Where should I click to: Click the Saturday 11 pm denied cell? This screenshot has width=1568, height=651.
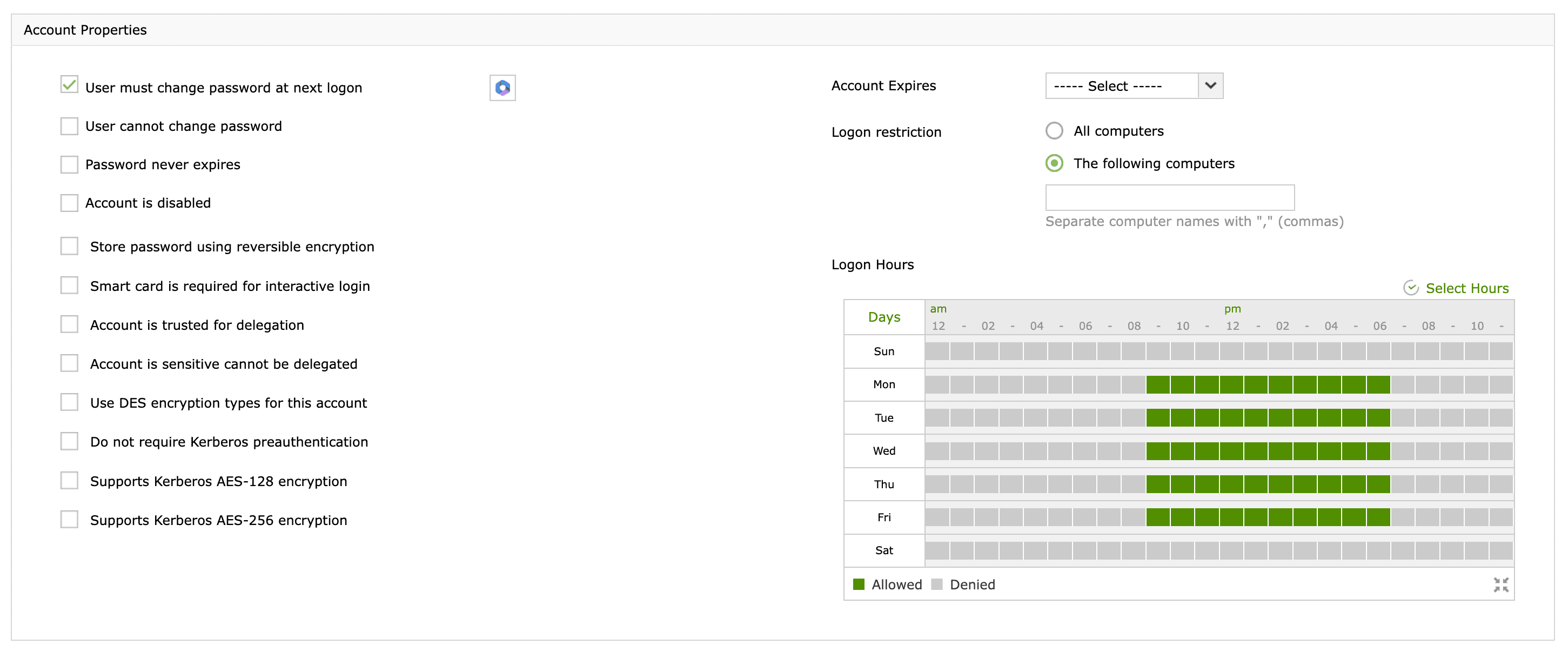click(x=1501, y=550)
